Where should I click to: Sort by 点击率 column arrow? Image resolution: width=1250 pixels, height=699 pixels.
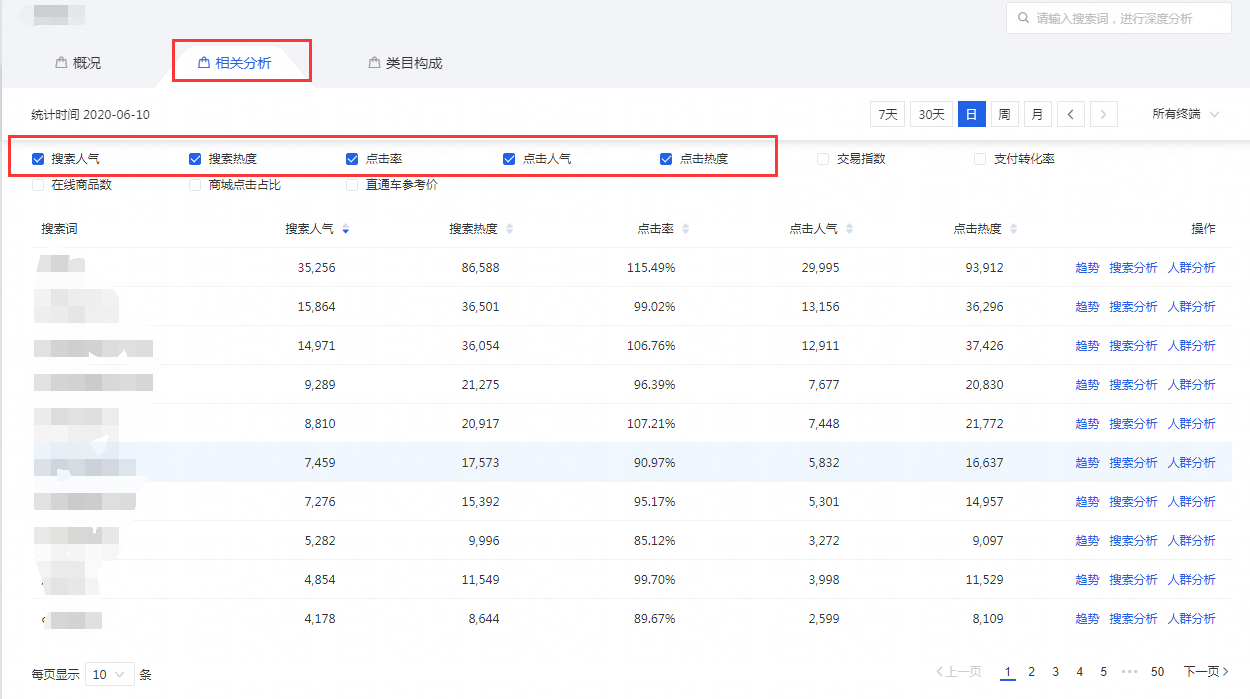[x=685, y=229]
